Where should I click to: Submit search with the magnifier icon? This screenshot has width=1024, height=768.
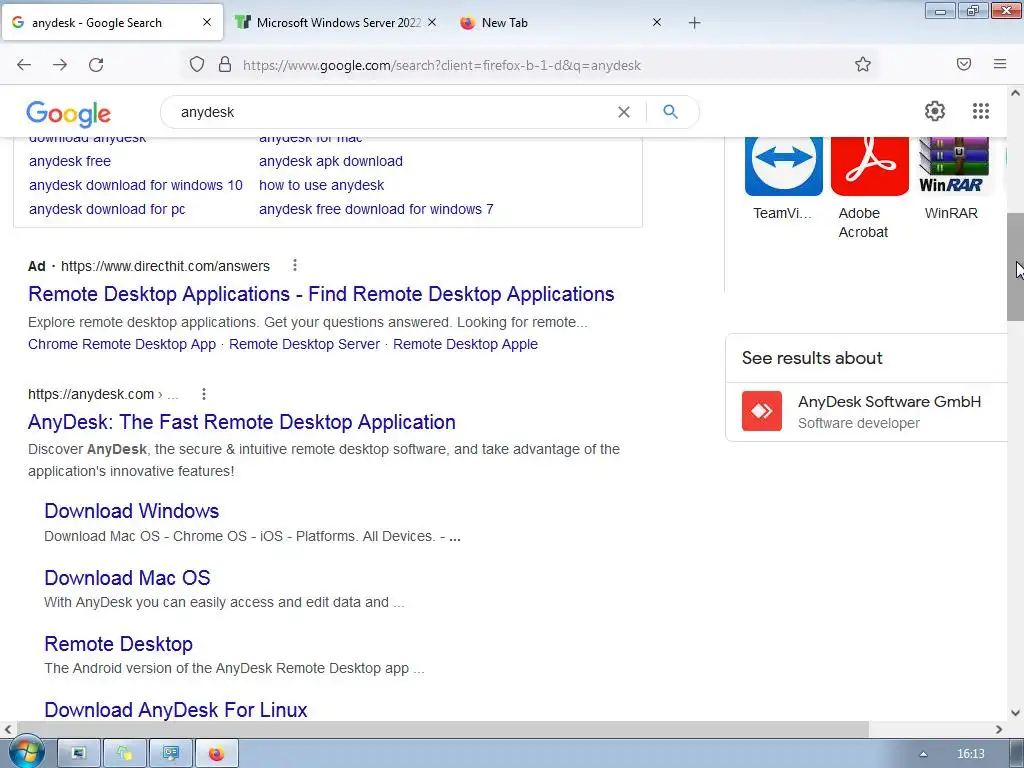[670, 112]
